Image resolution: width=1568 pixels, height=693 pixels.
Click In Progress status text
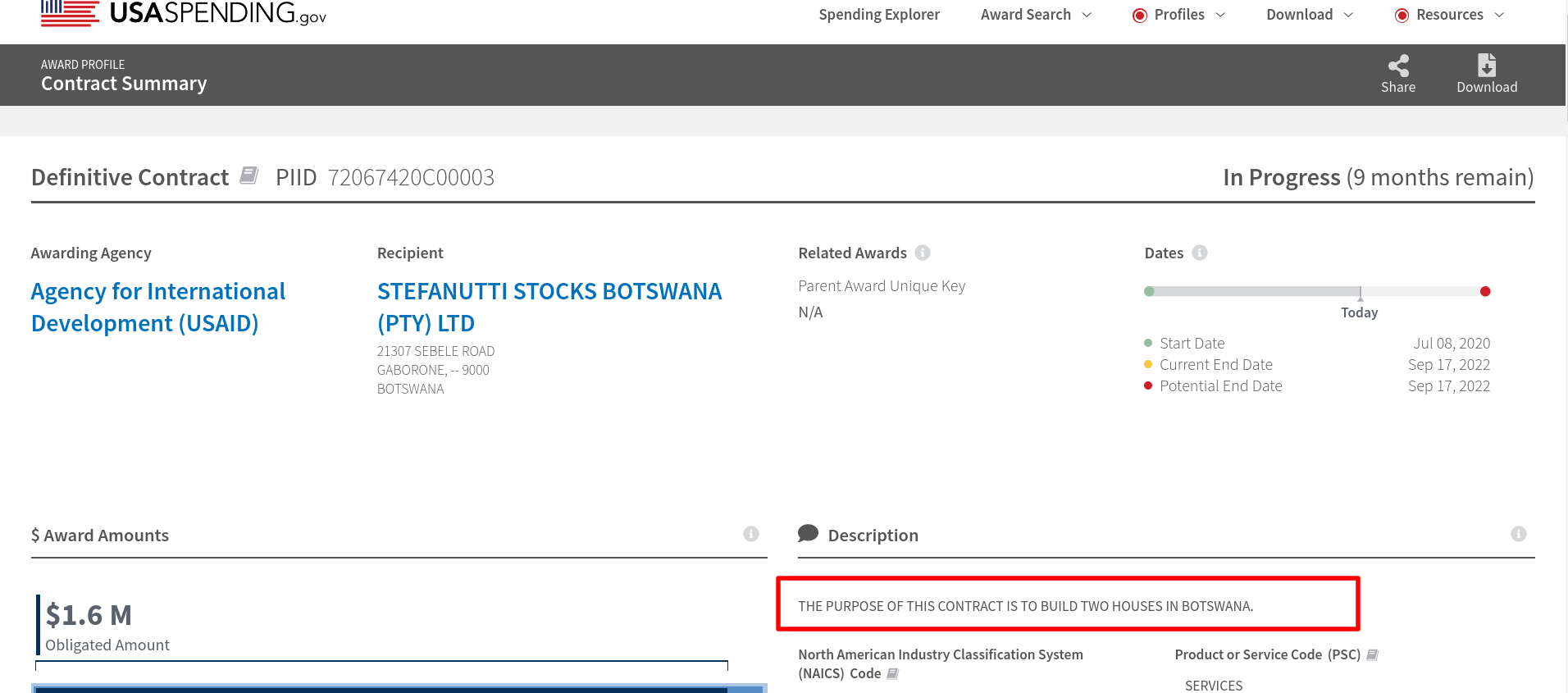pyautogui.click(x=1282, y=177)
